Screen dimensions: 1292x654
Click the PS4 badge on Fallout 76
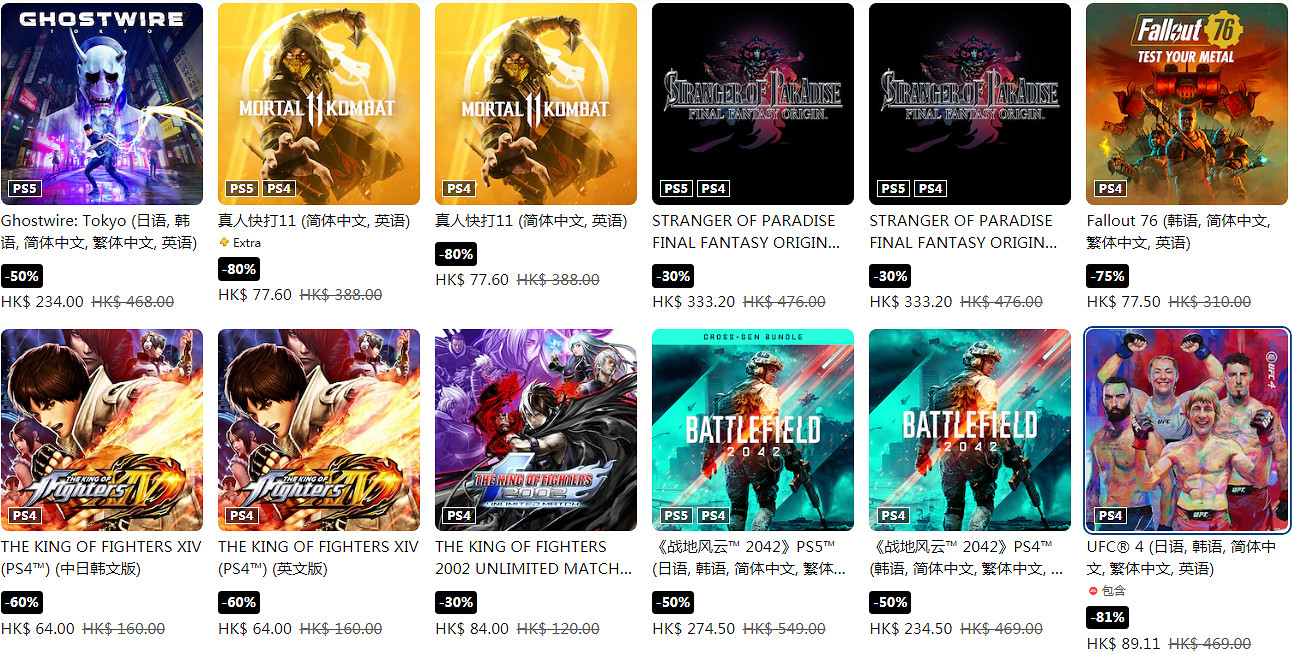click(1110, 188)
